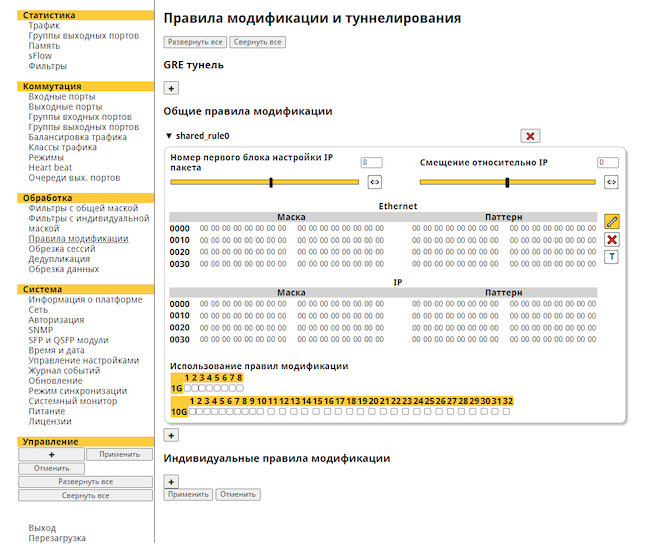Image resolution: width=650 pixels, height=559 pixels.
Task: Click sidebar Отменить button
Action: coord(51,468)
